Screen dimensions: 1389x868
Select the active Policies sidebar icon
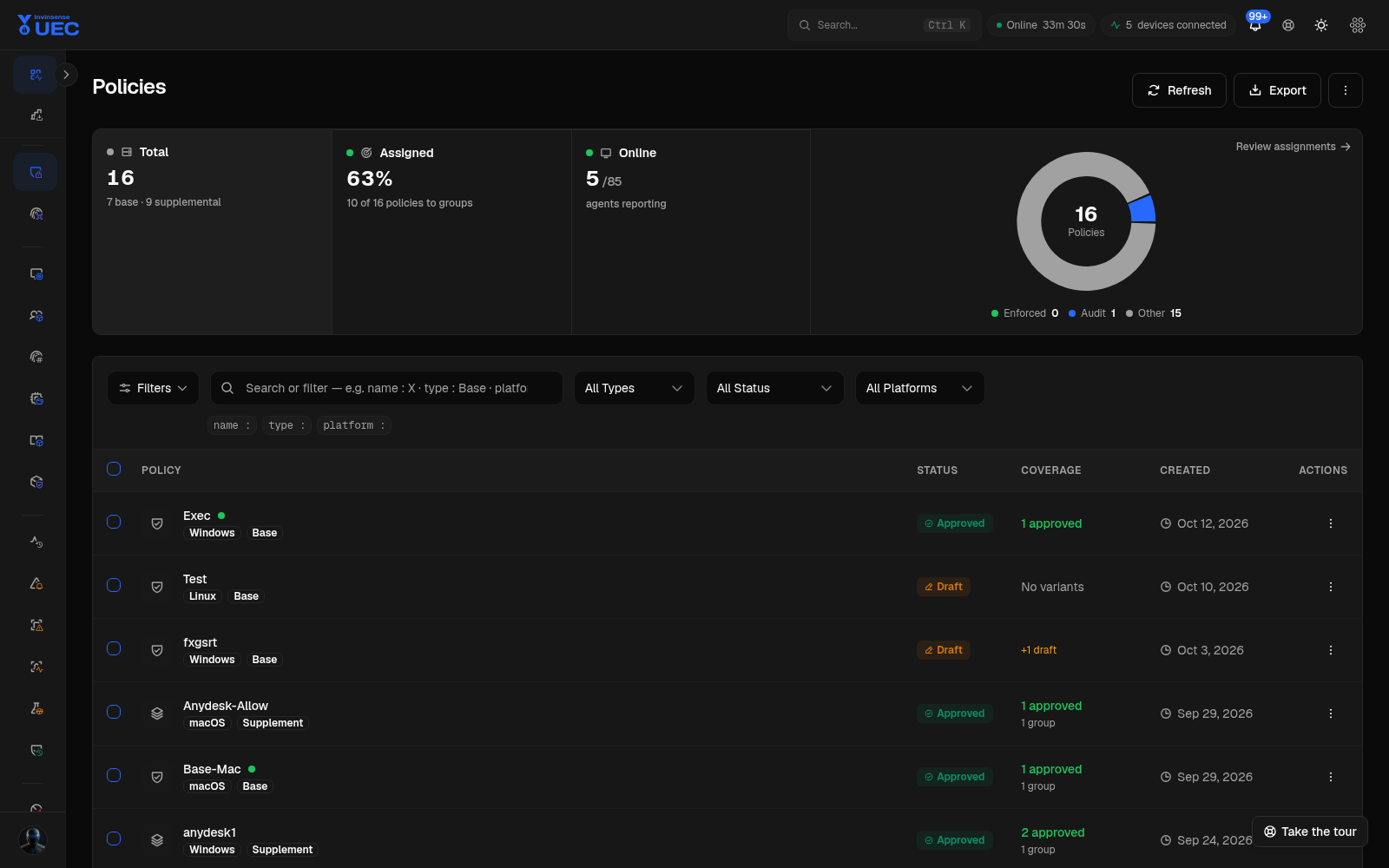click(x=36, y=172)
